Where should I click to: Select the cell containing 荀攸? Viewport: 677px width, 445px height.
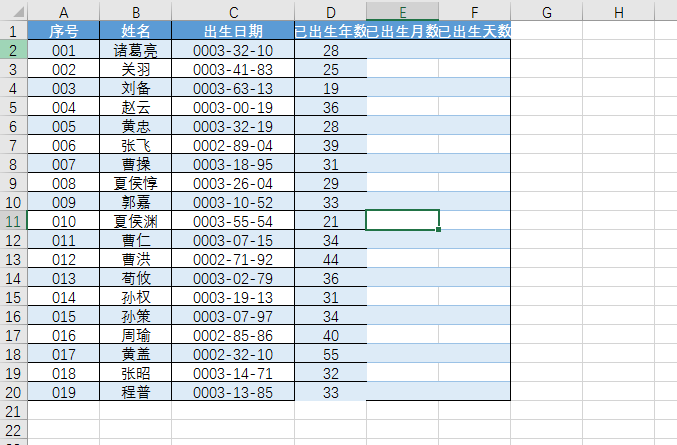coord(136,278)
